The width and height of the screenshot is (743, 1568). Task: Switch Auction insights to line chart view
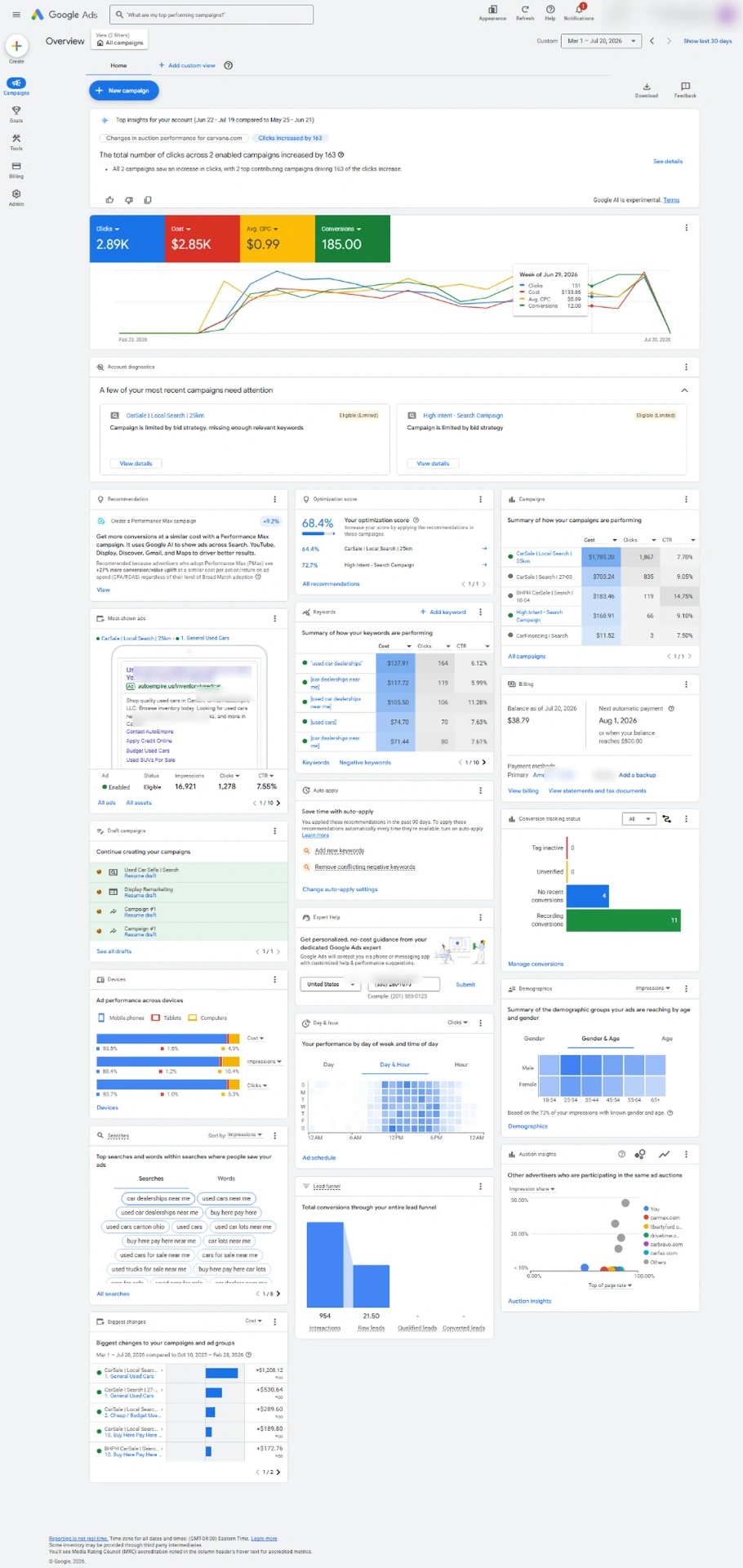pos(665,1154)
